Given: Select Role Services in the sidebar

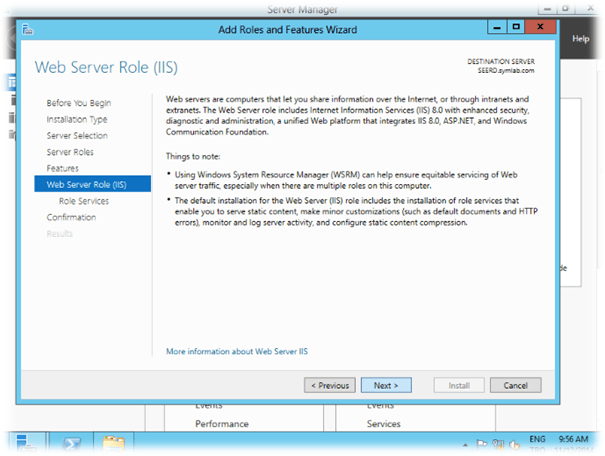Looking at the screenshot, I should tap(84, 201).
